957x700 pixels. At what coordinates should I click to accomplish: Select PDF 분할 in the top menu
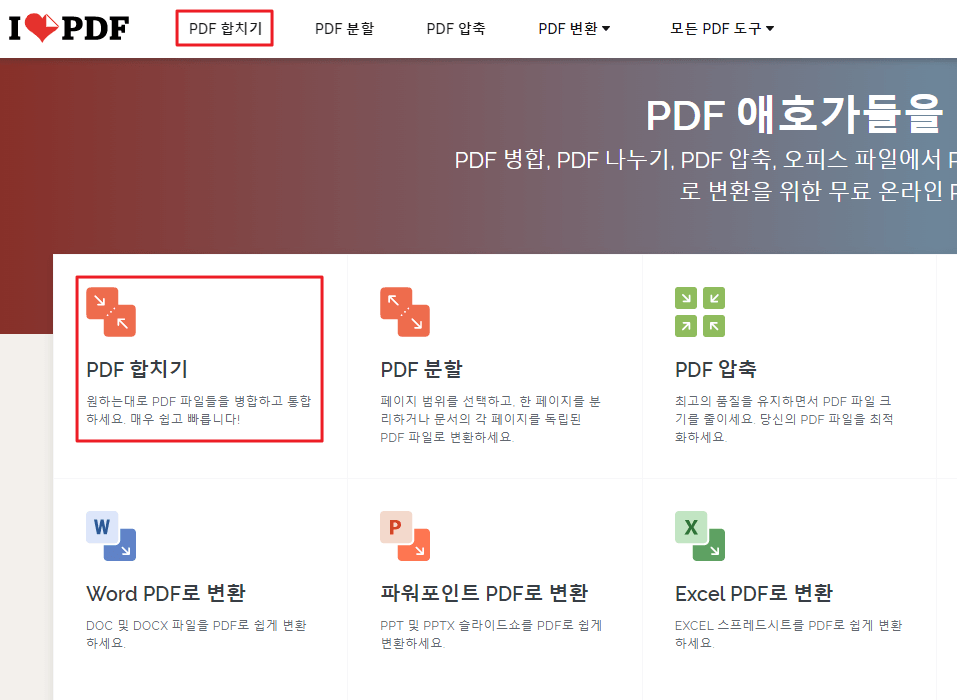[x=344, y=28]
